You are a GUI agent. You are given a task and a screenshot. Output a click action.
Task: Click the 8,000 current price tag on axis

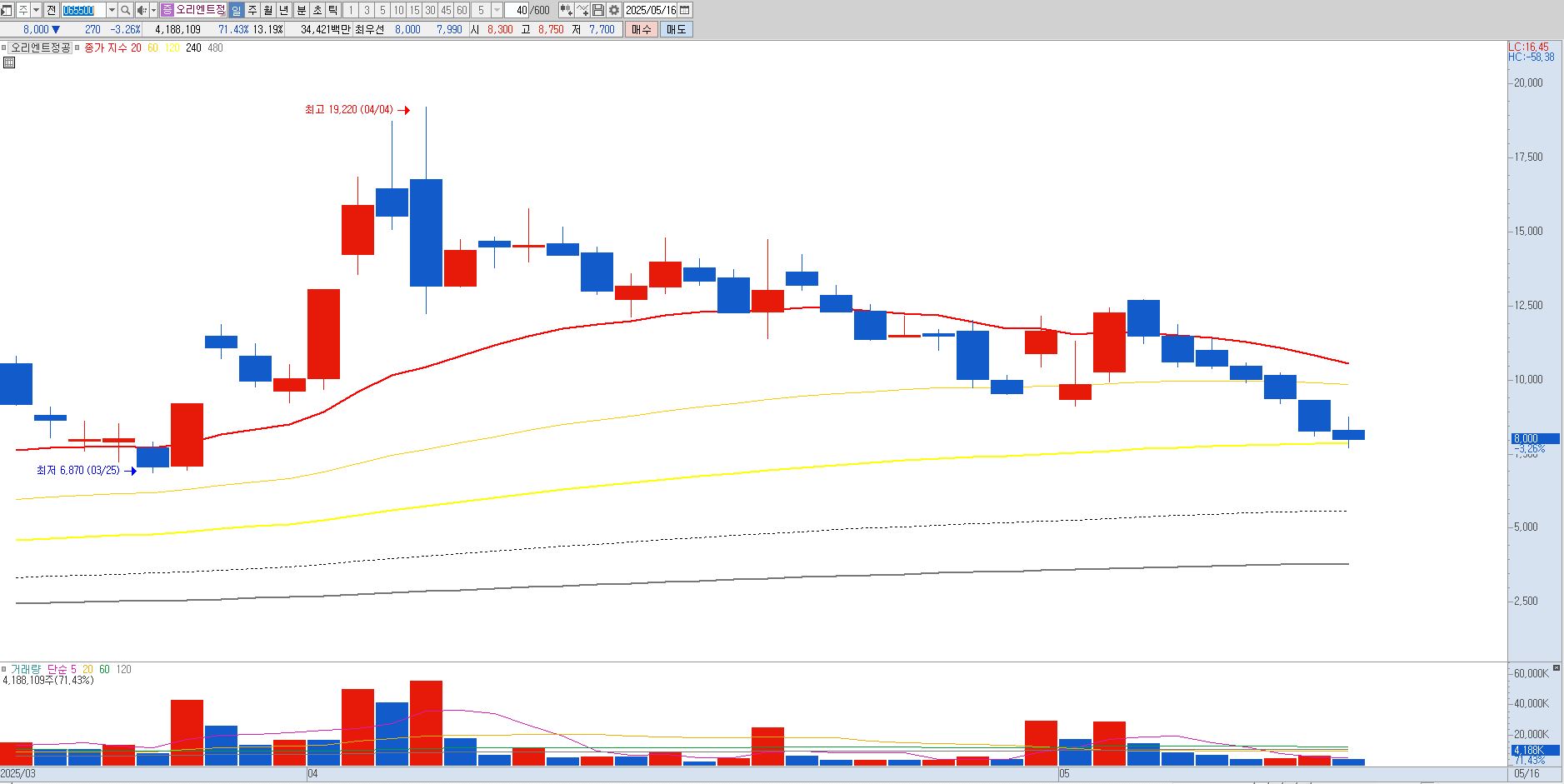(x=1535, y=438)
